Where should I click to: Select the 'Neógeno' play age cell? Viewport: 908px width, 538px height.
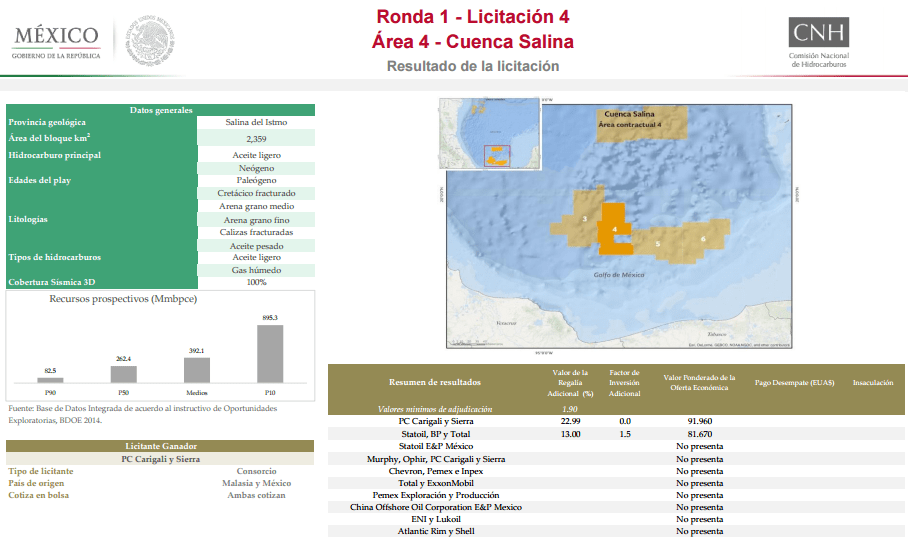point(256,168)
